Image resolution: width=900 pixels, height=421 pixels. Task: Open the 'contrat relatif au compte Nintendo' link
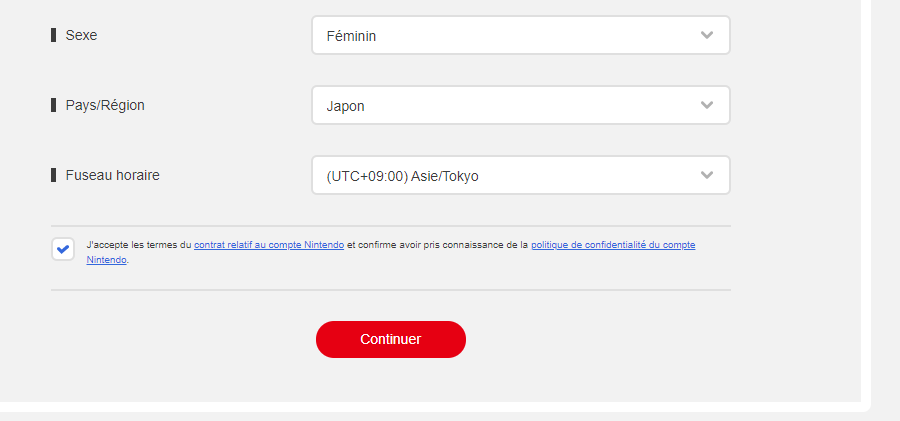(x=268, y=244)
